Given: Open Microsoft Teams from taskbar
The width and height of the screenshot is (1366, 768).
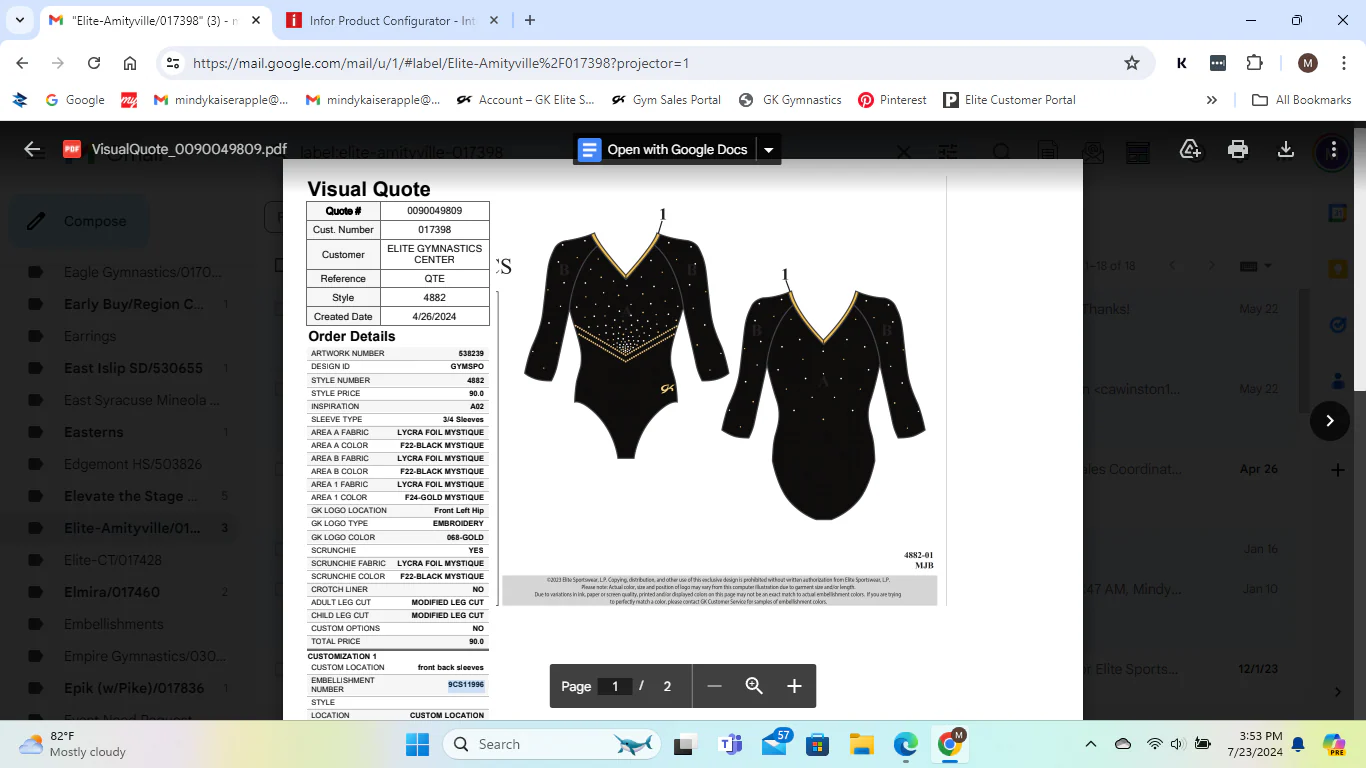Looking at the screenshot, I should [730, 744].
